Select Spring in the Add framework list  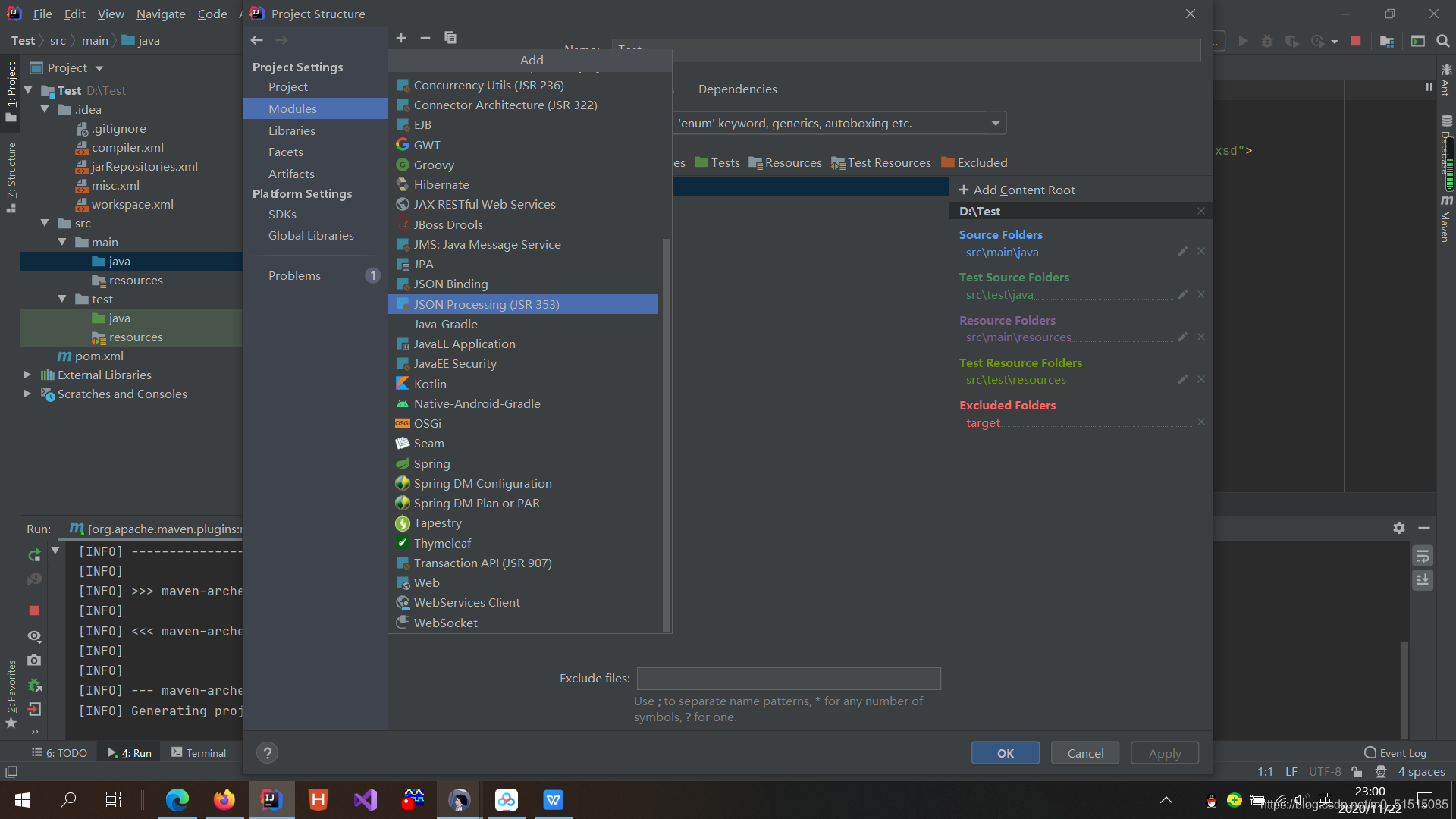tap(523, 463)
